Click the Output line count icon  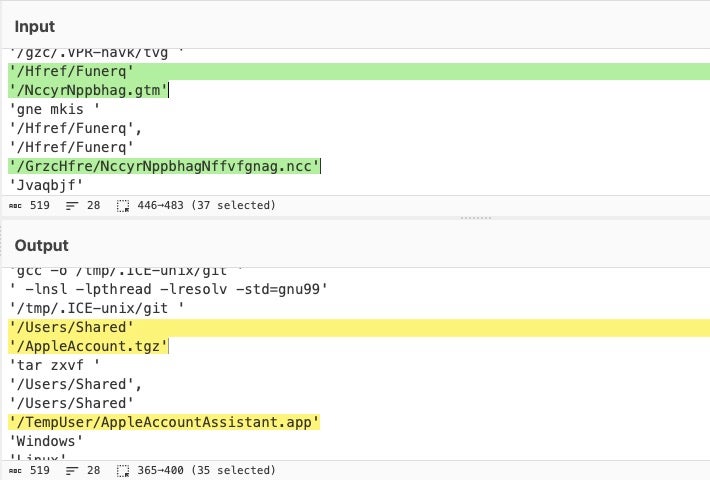[72, 469]
